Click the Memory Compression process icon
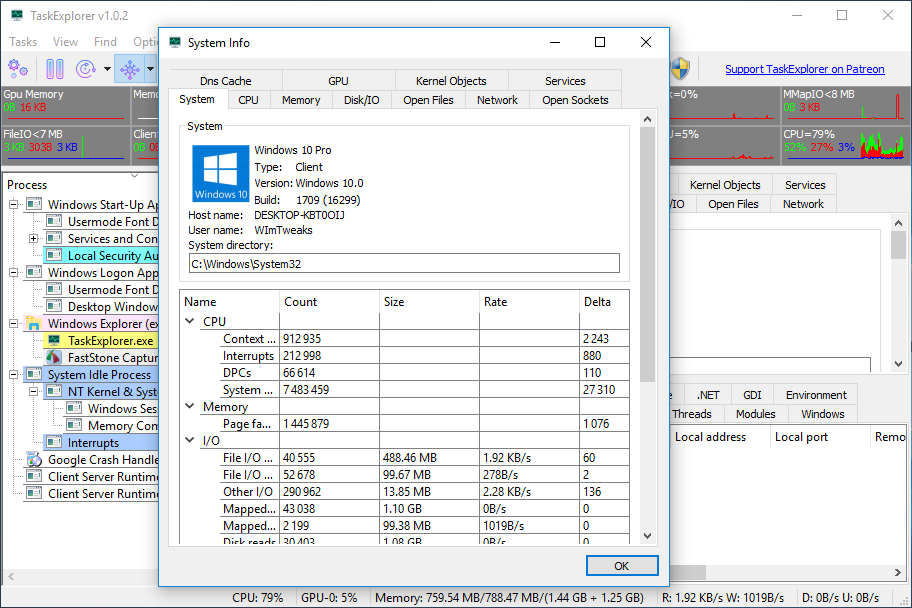Screen dimensions: 912x608 click(x=74, y=425)
